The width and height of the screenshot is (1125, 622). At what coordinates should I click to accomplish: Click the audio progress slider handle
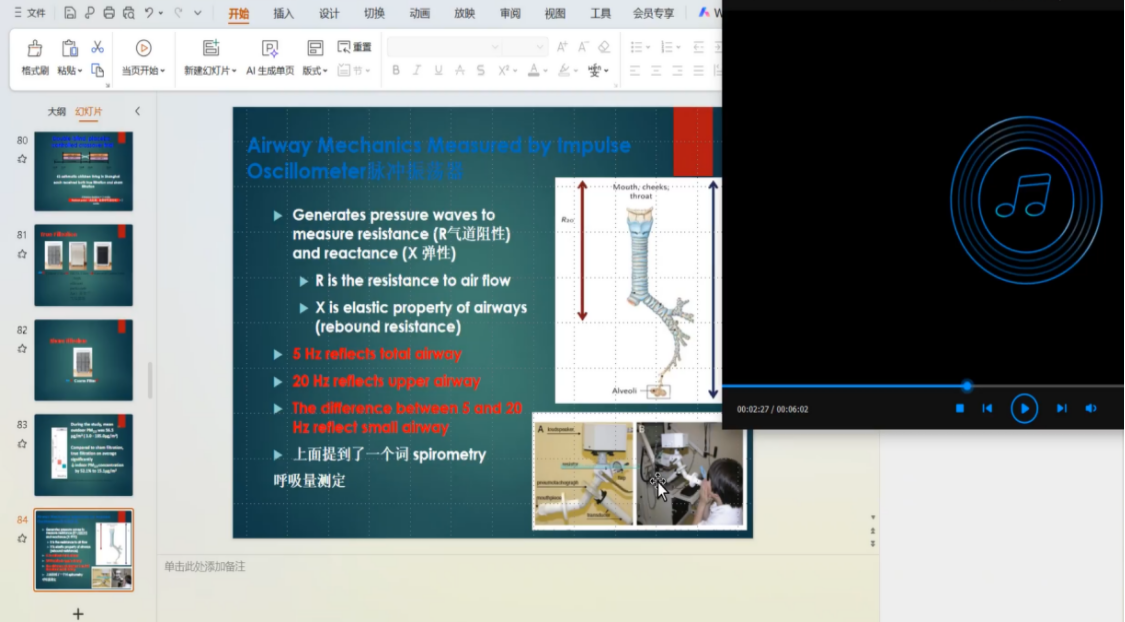(x=967, y=386)
